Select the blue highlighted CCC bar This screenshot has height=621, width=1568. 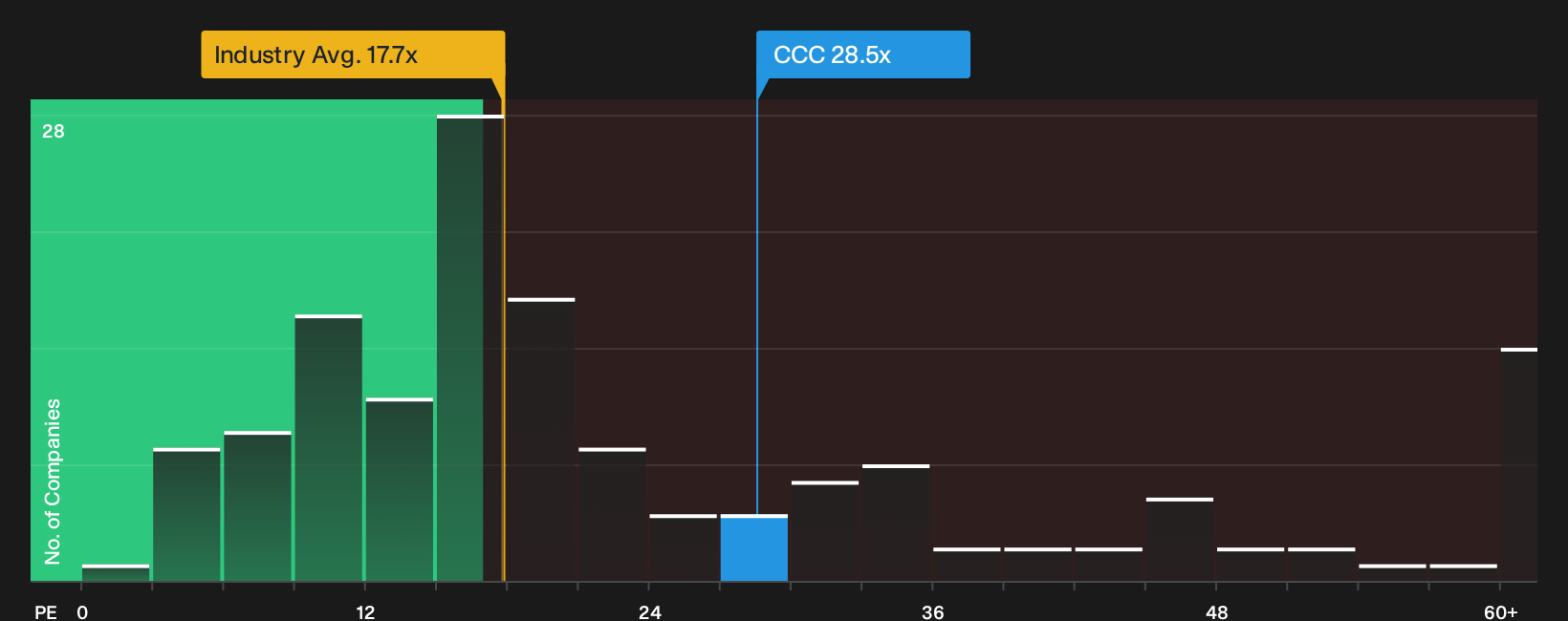754,548
